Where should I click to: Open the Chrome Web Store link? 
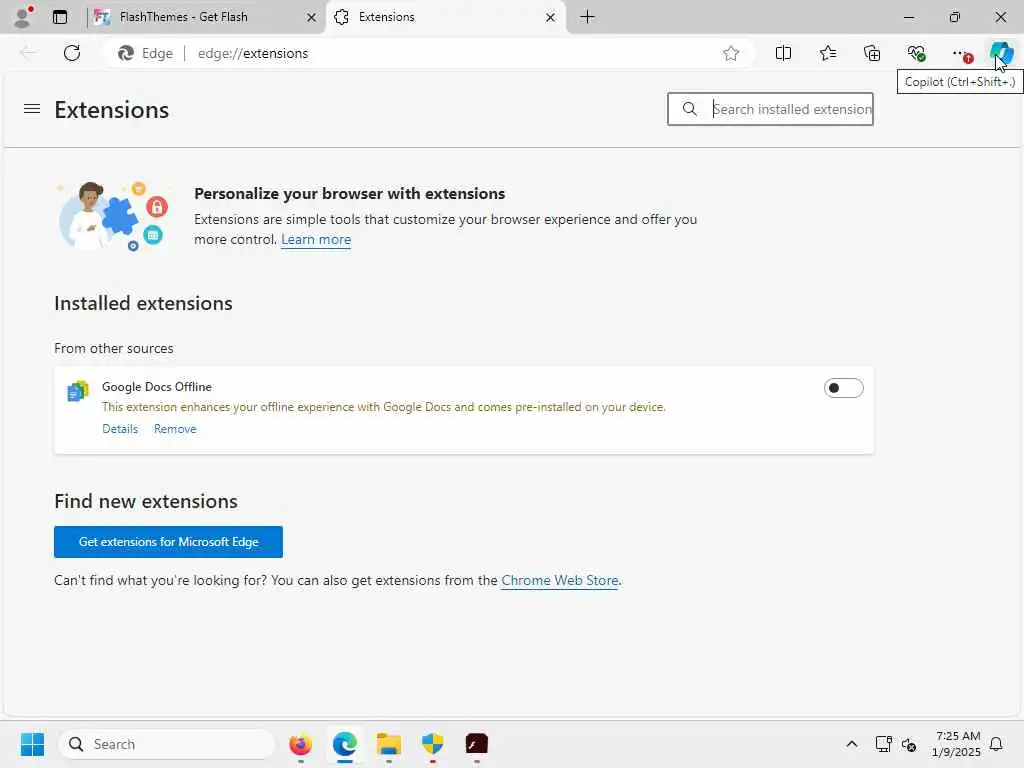tap(560, 581)
